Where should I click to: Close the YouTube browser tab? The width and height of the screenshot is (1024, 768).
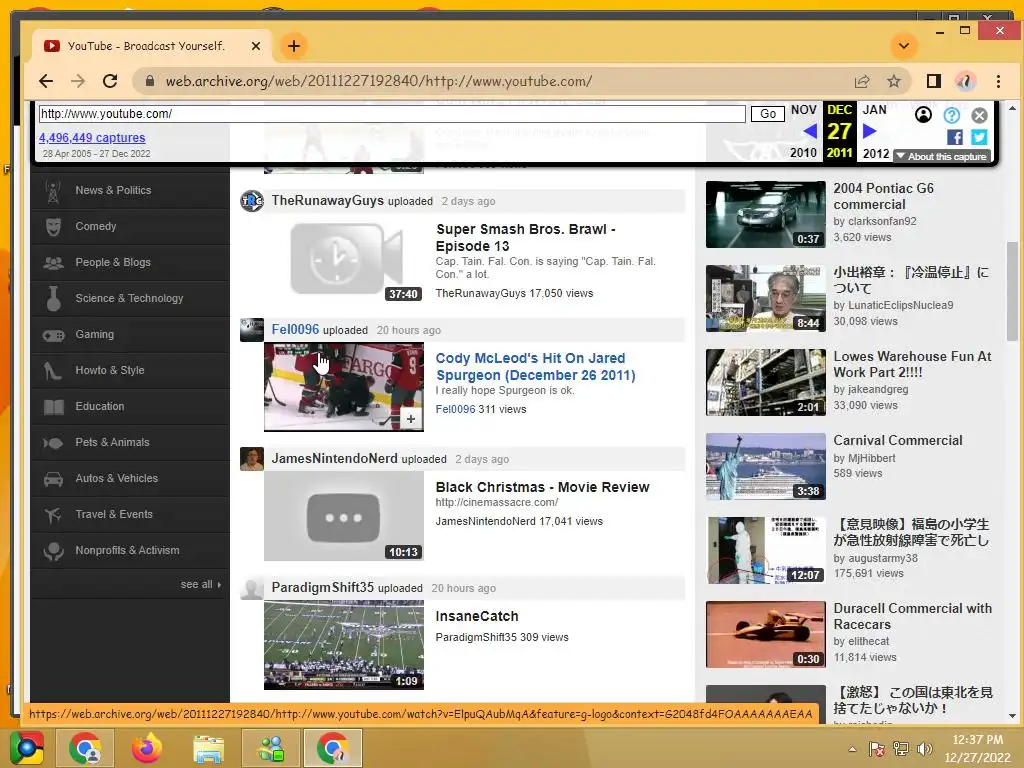256,46
